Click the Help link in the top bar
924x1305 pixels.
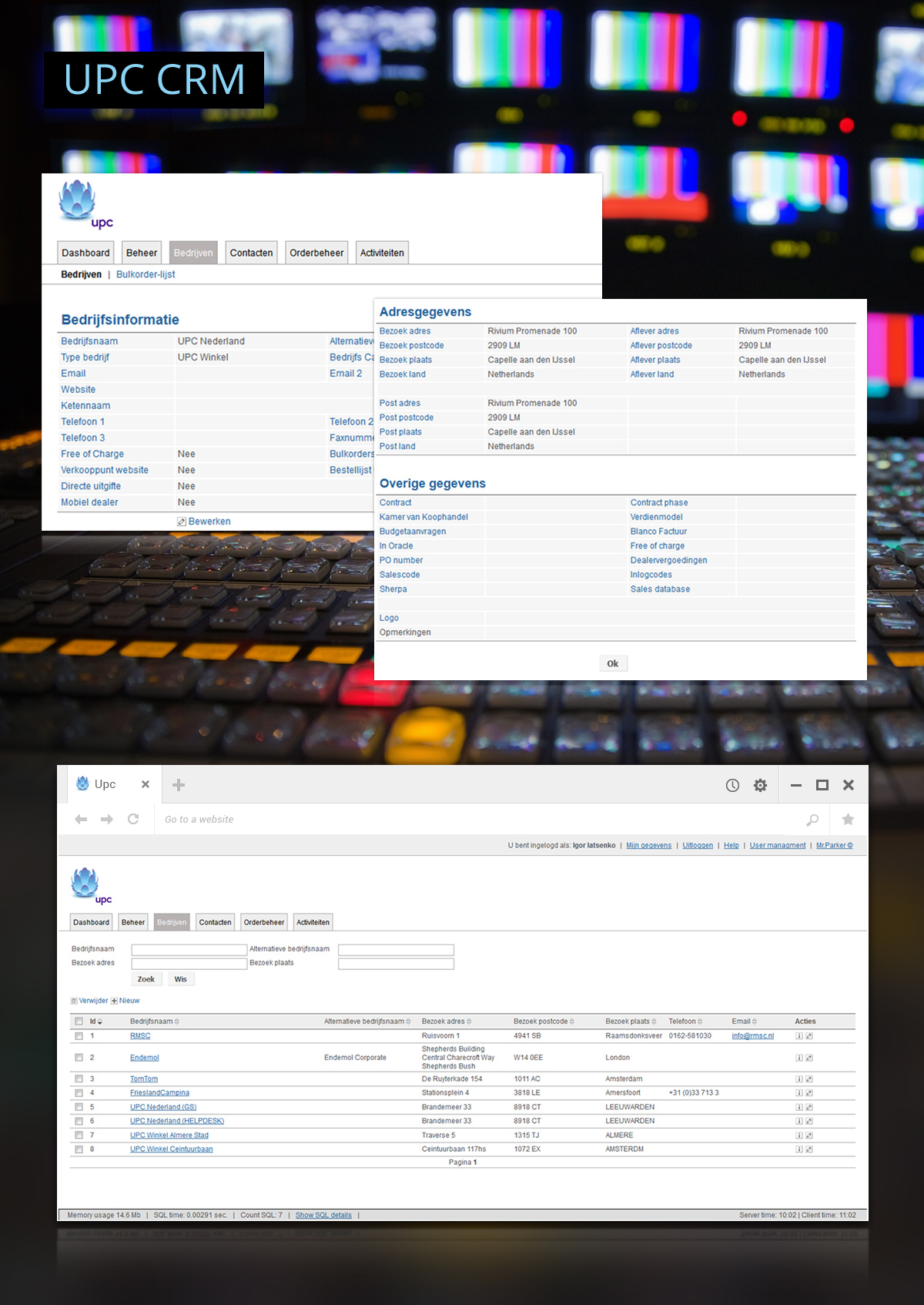(x=731, y=846)
